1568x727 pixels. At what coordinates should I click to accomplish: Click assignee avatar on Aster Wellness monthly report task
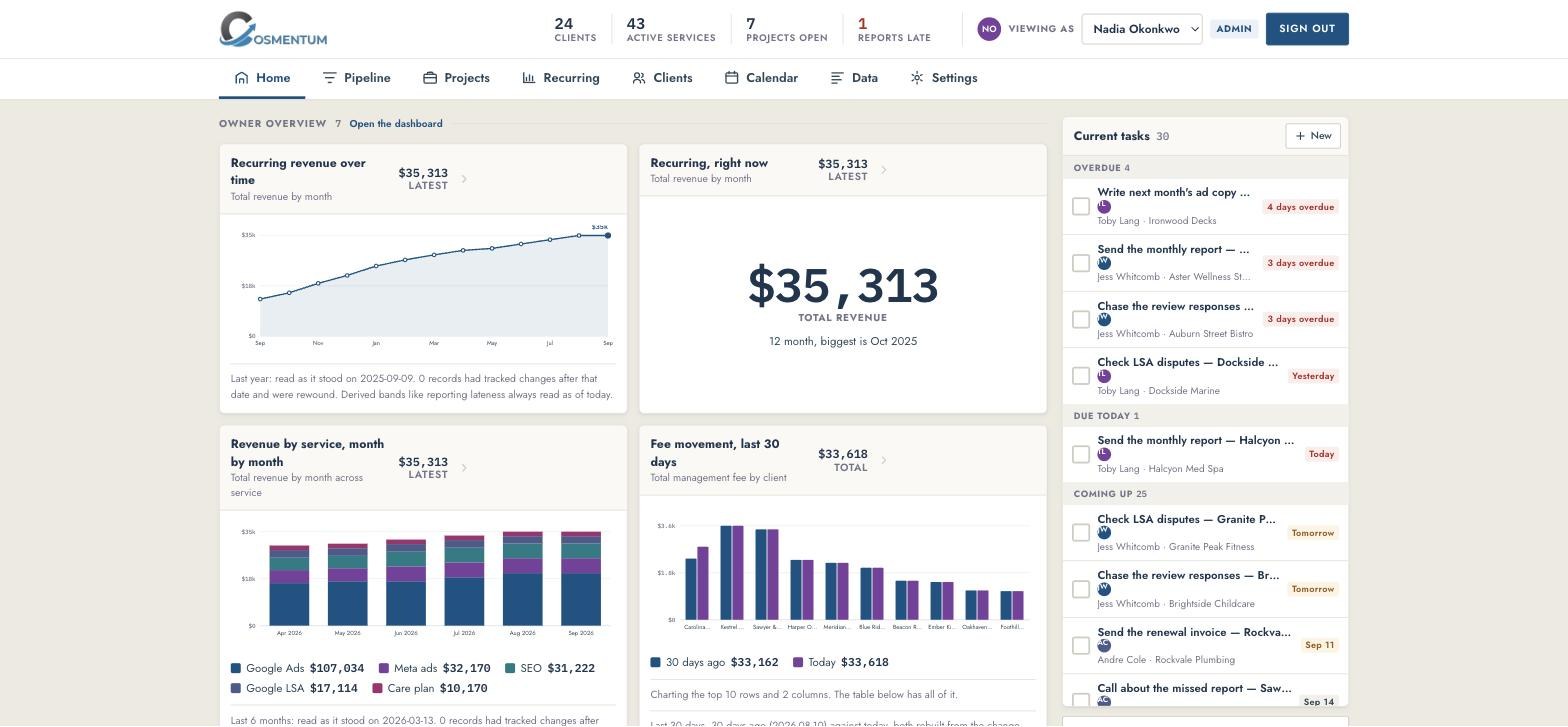pos(1104,263)
